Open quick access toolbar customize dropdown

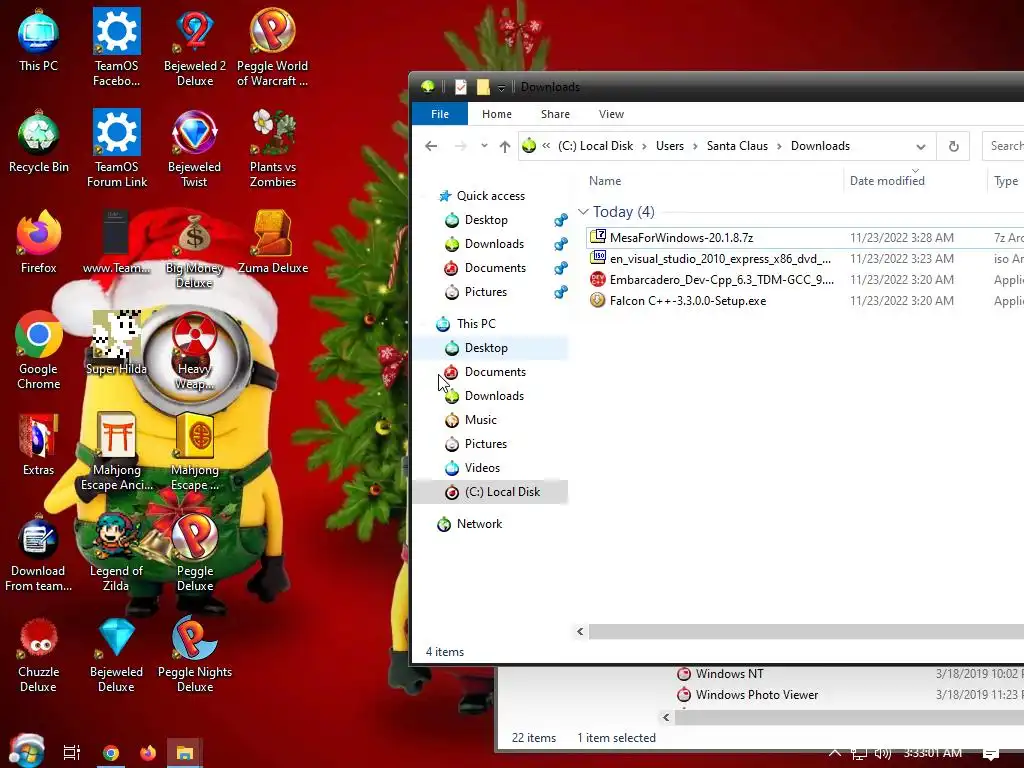[502, 88]
